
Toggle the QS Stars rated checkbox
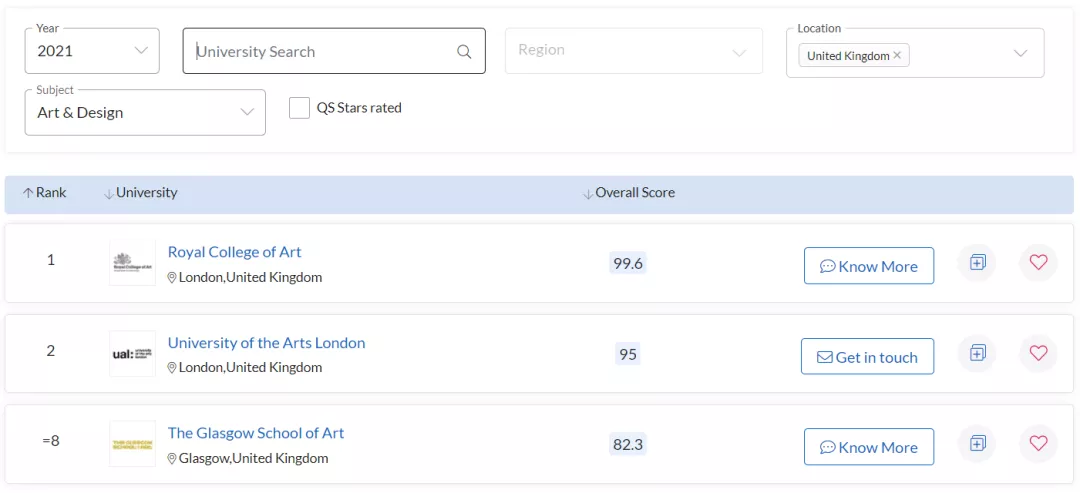coord(299,108)
